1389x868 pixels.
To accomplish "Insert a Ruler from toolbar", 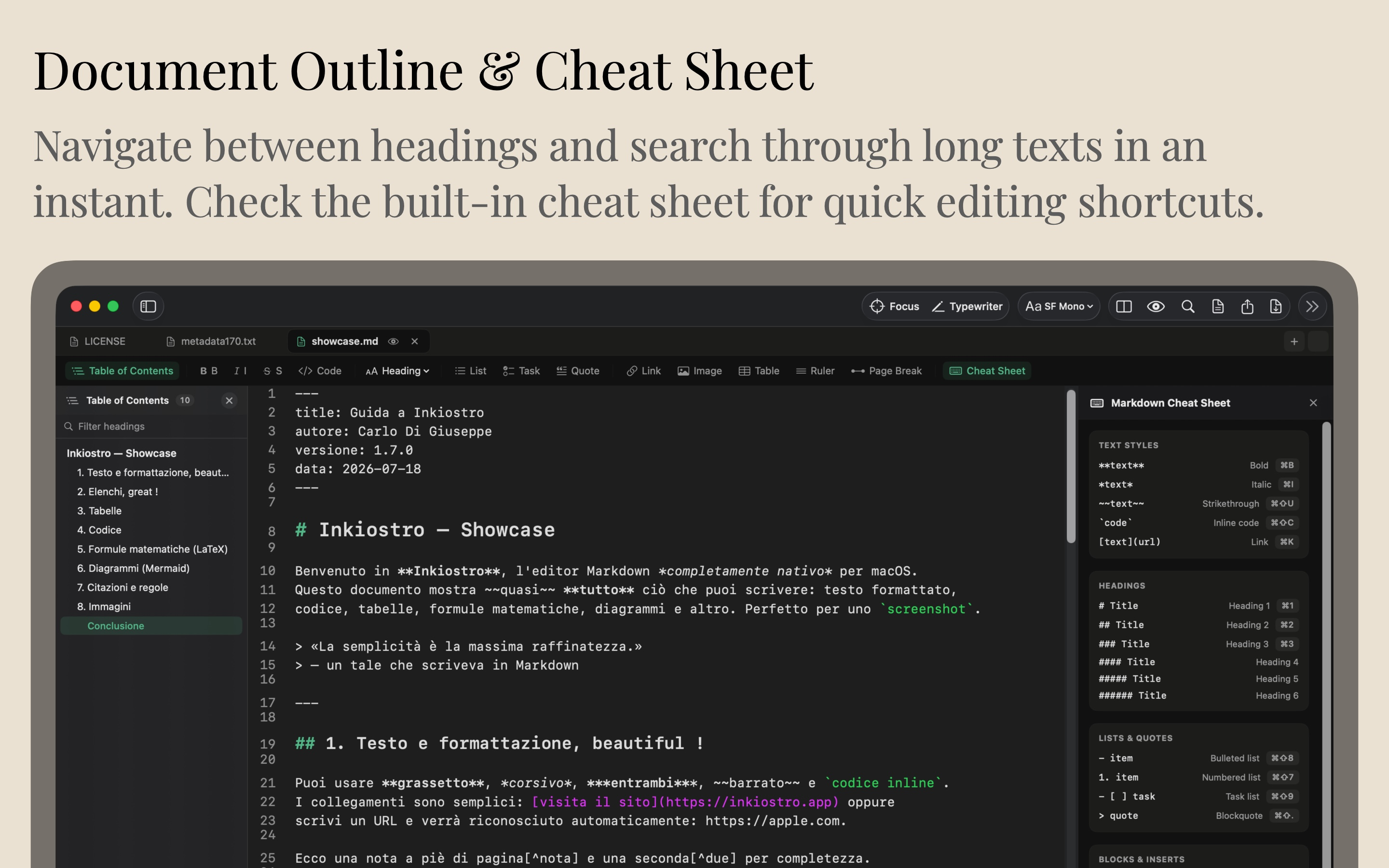I will click(x=815, y=371).
